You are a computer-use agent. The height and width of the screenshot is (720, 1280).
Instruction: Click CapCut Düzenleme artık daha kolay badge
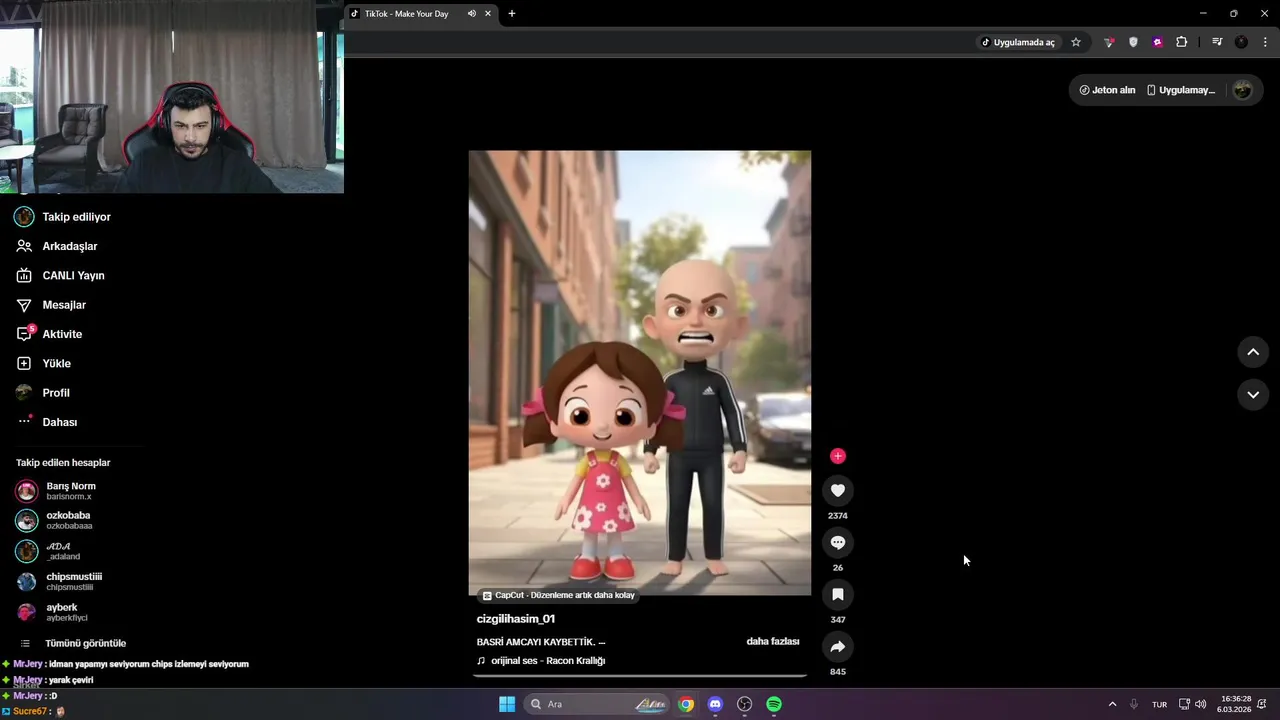[558, 595]
